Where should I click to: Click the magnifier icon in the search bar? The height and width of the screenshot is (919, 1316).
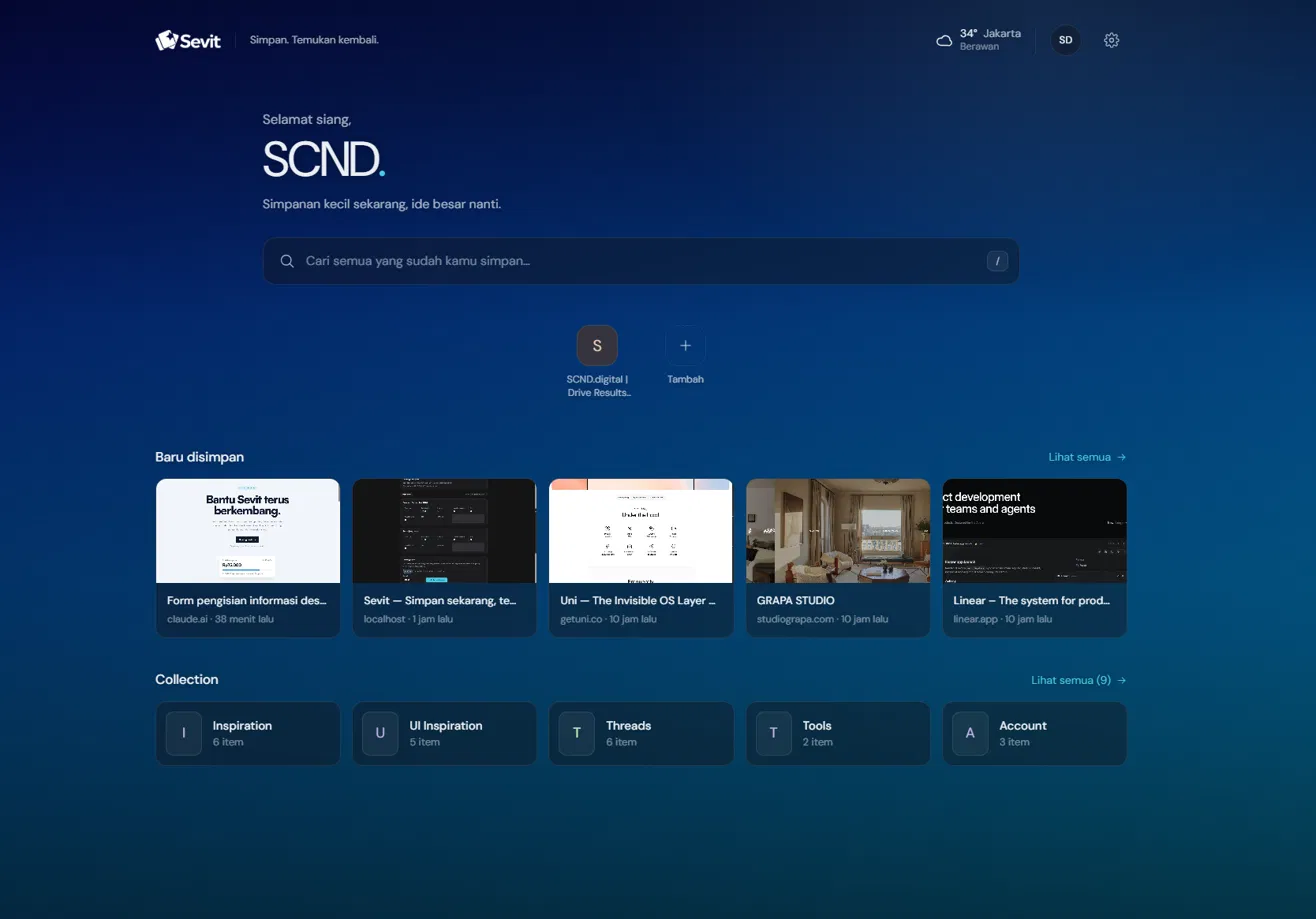[287, 261]
